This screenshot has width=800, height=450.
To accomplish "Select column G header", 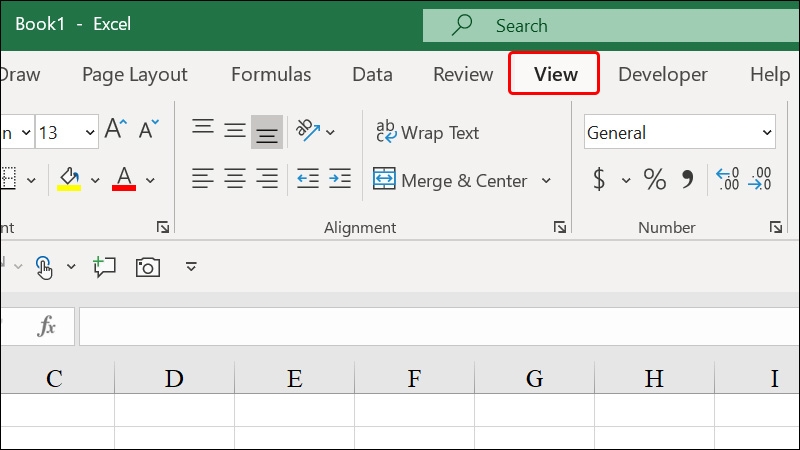I will (x=534, y=378).
